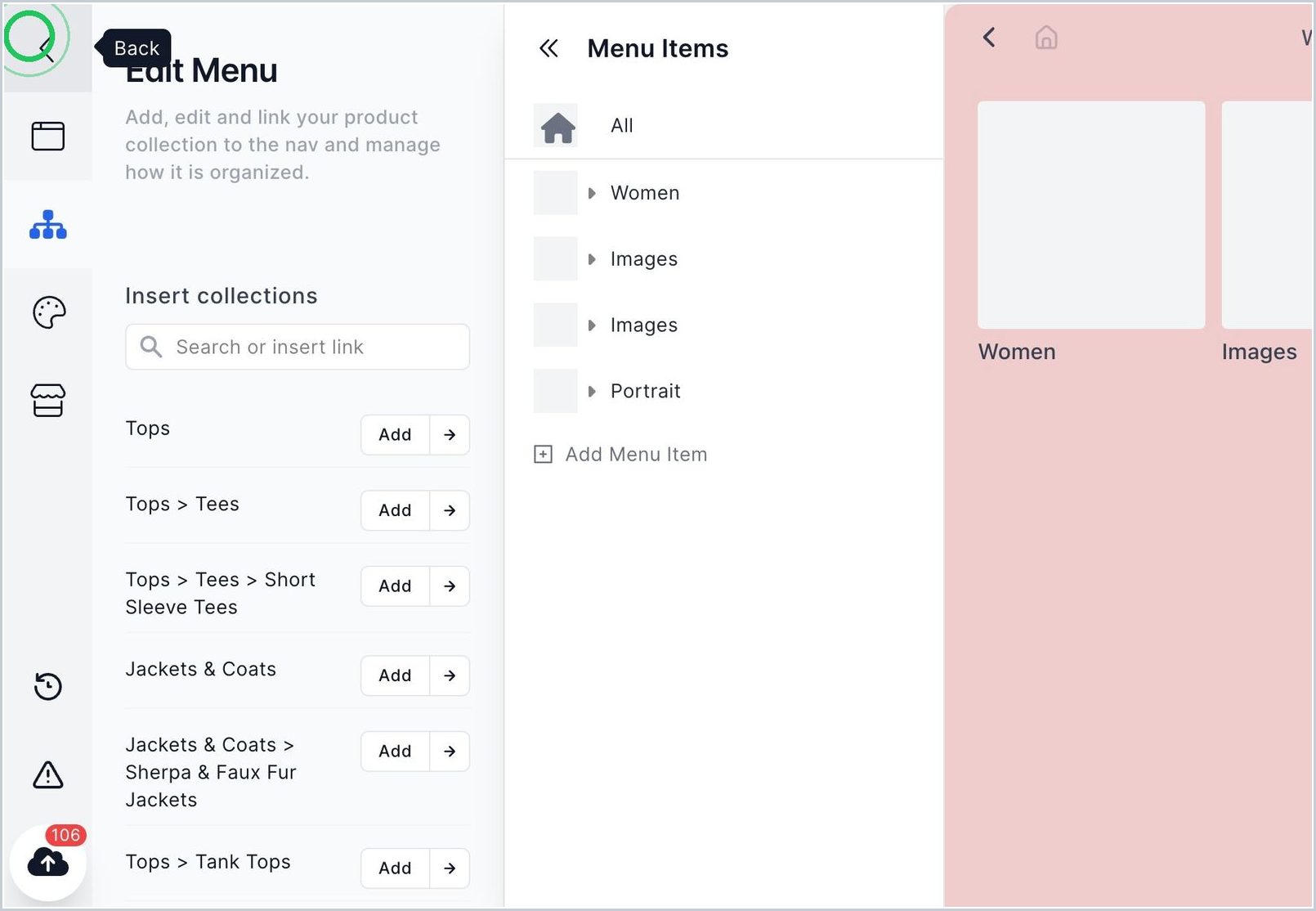Open the page layout window icon in sidebar

point(48,136)
